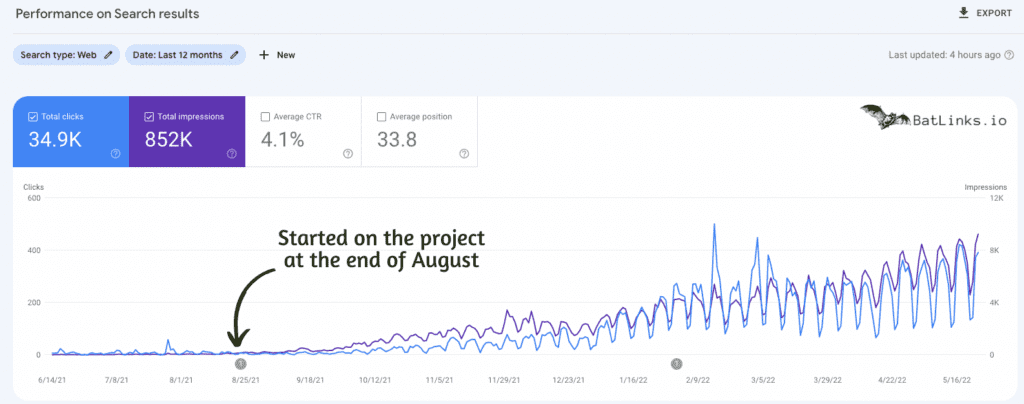1024x404 pixels.
Task: Uncheck the Total clicks checkbox
Action: tap(33, 117)
